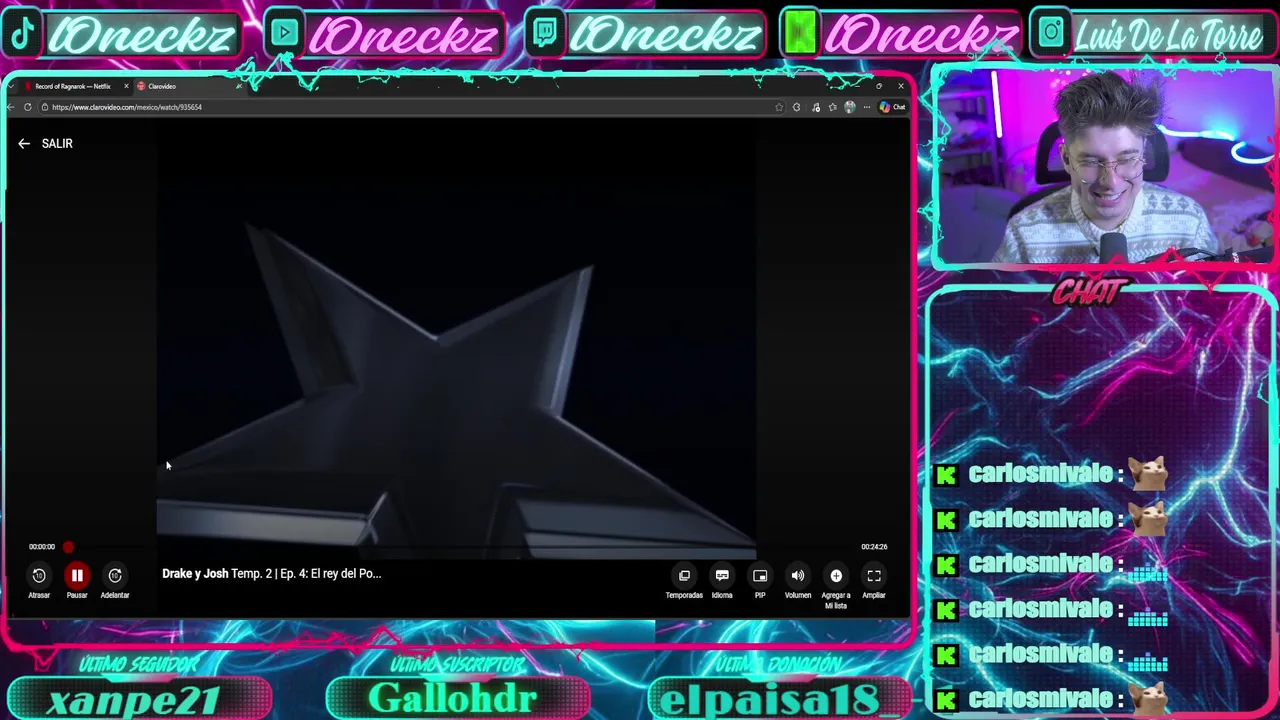Enable PIP picture-in-picture mode
Viewport: 1280px width, 720px height.
[760, 575]
